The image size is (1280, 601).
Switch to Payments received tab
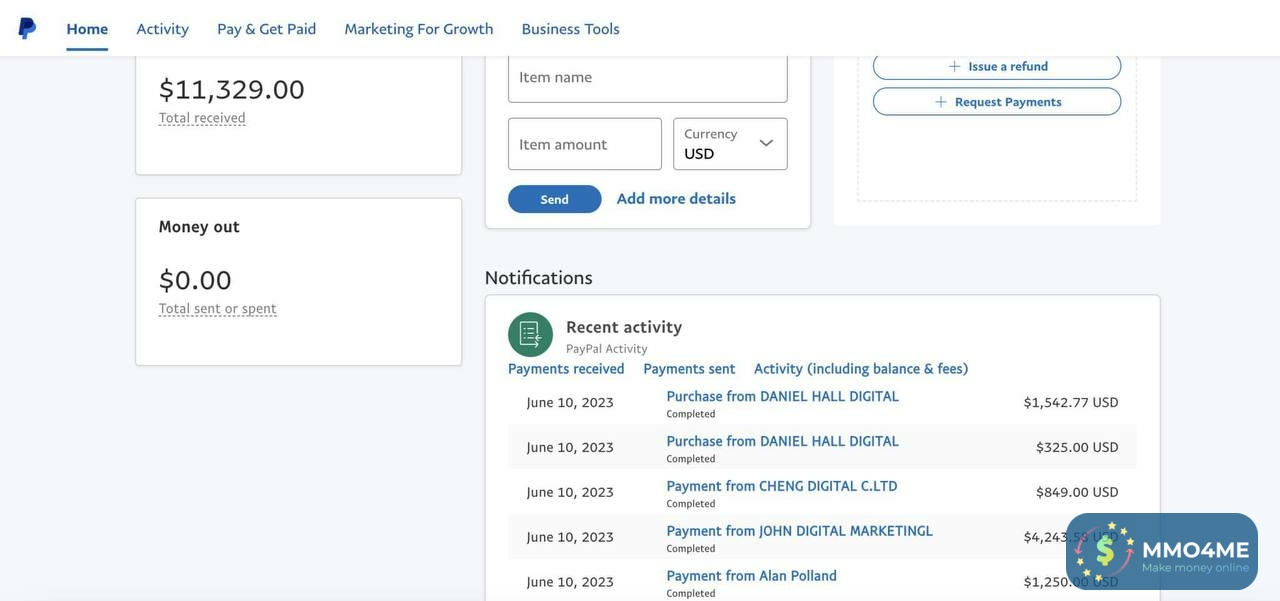click(x=566, y=369)
